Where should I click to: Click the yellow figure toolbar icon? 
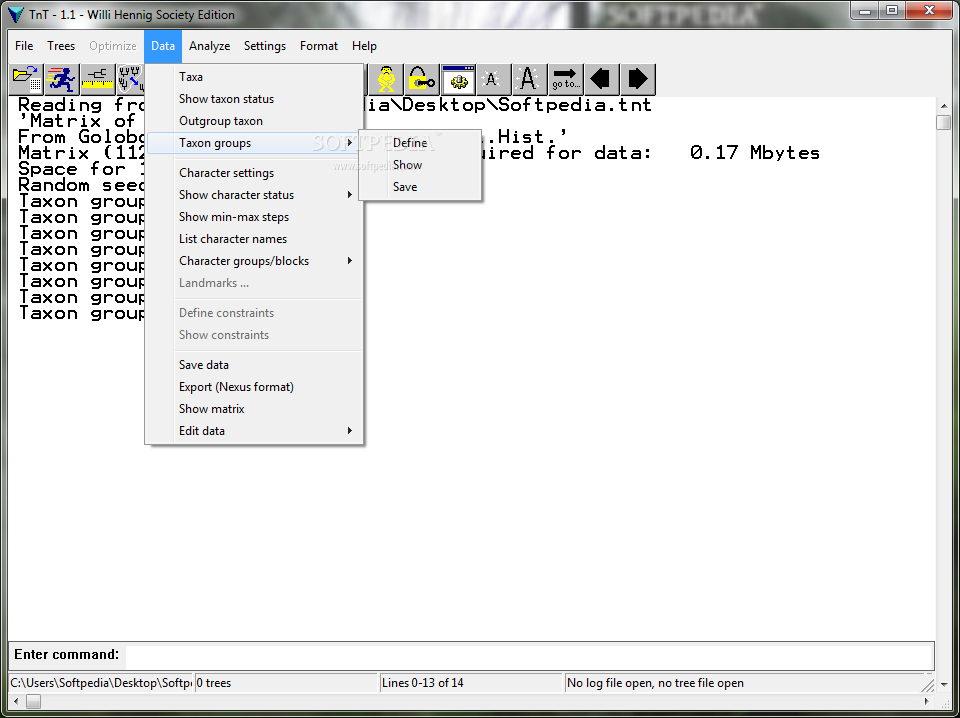386,79
